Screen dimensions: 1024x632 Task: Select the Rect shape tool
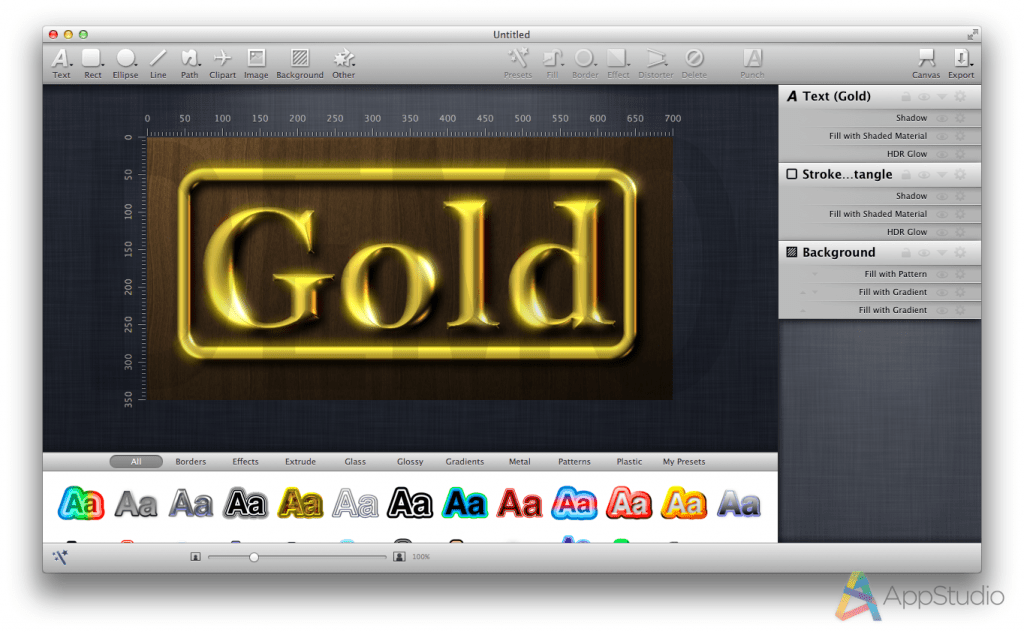coord(93,64)
